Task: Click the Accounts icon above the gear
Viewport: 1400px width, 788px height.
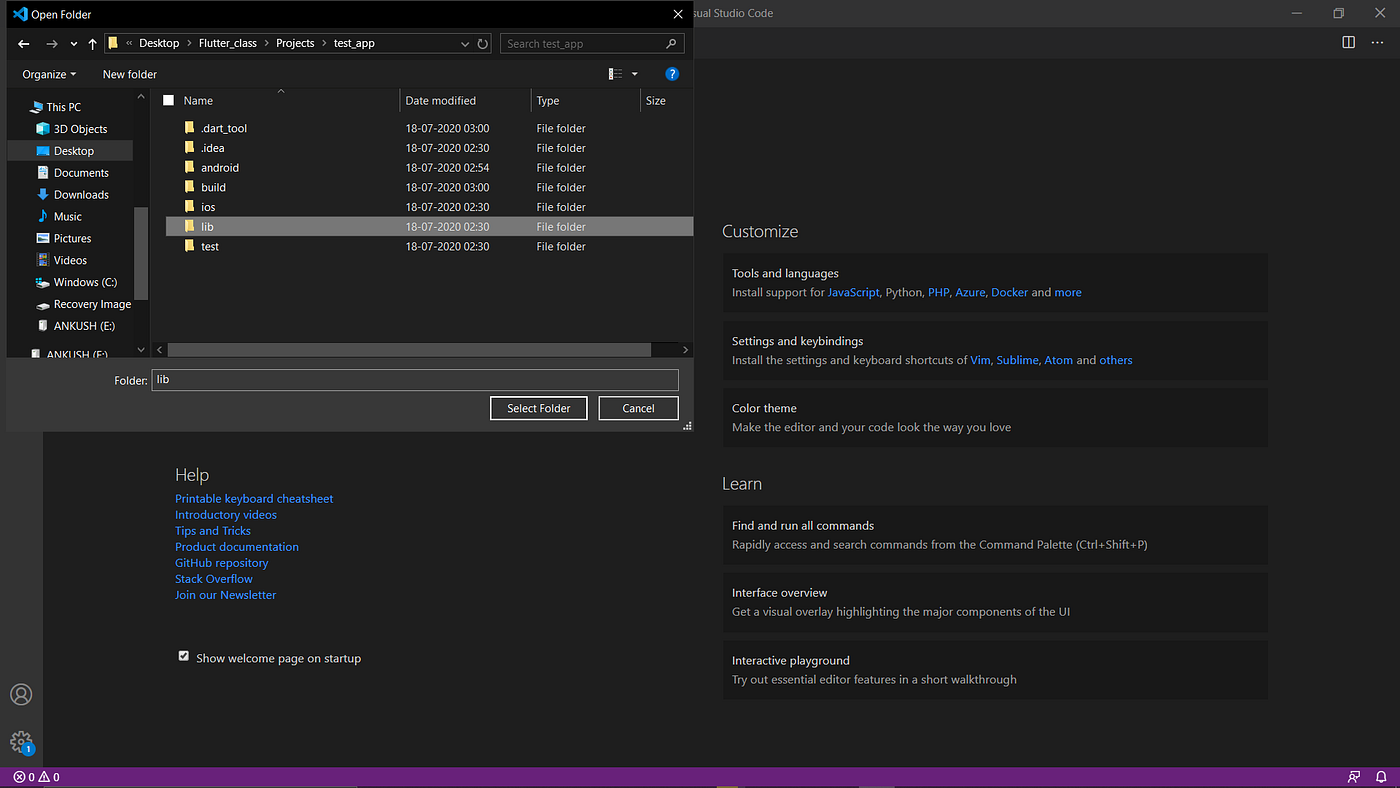Action: (x=21, y=694)
